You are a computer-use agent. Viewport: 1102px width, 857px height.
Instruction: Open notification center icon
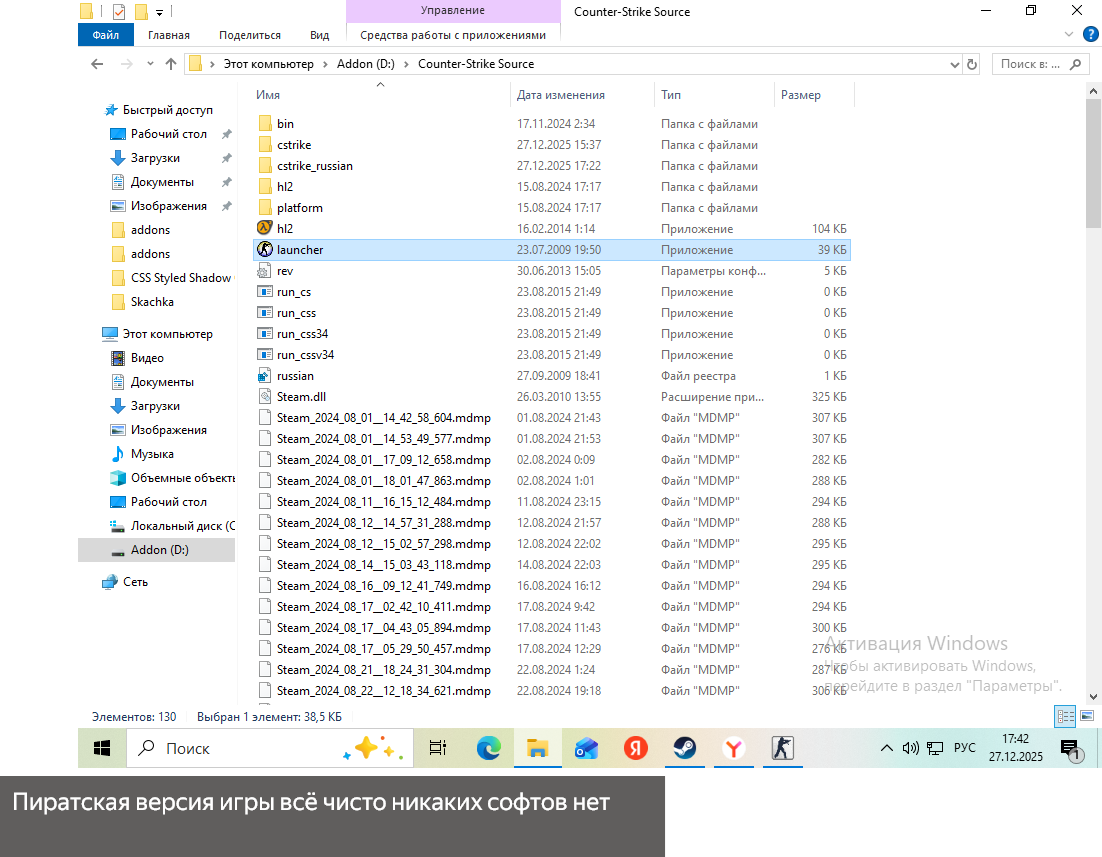pyautogui.click(x=1071, y=749)
